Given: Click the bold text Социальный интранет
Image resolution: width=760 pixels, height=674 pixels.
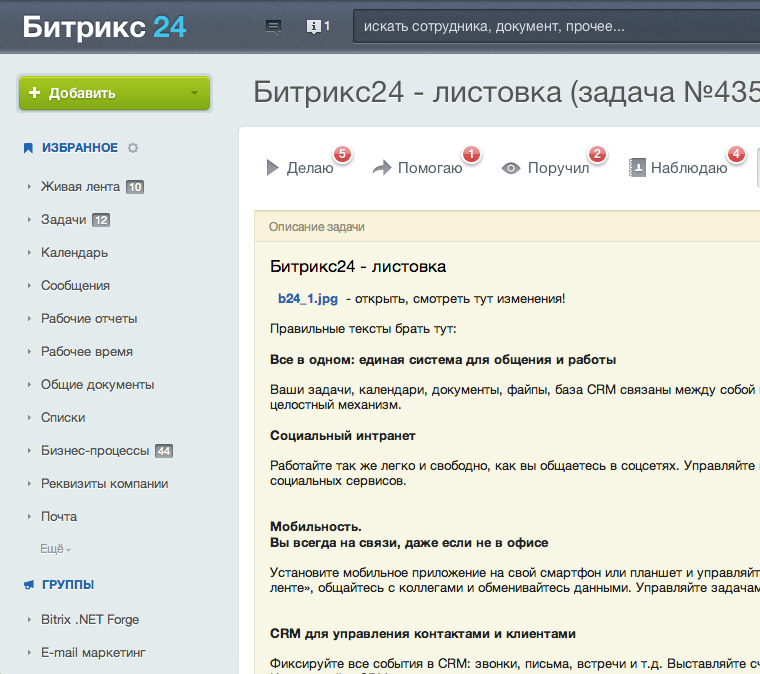Looking at the screenshot, I should tap(343, 436).
